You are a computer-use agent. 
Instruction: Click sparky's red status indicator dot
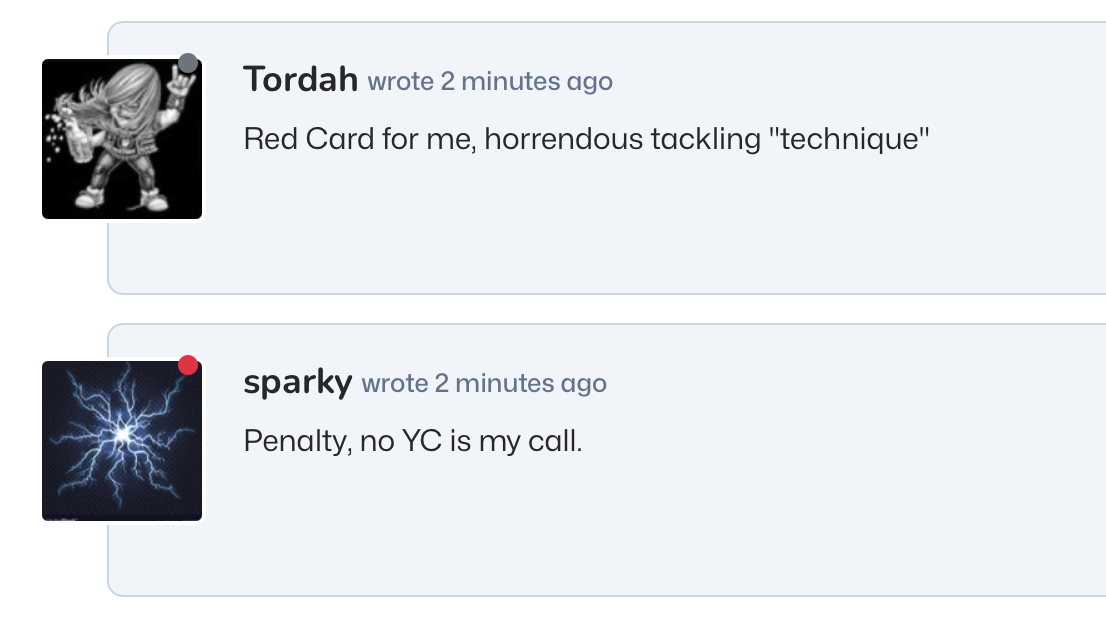coord(188,365)
